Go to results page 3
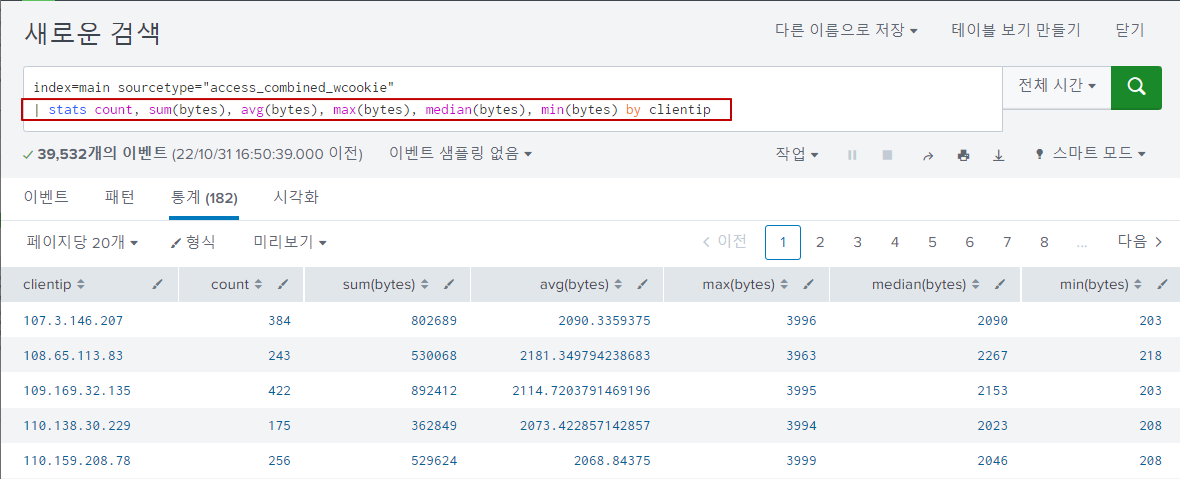The width and height of the screenshot is (1180, 479). (x=857, y=242)
